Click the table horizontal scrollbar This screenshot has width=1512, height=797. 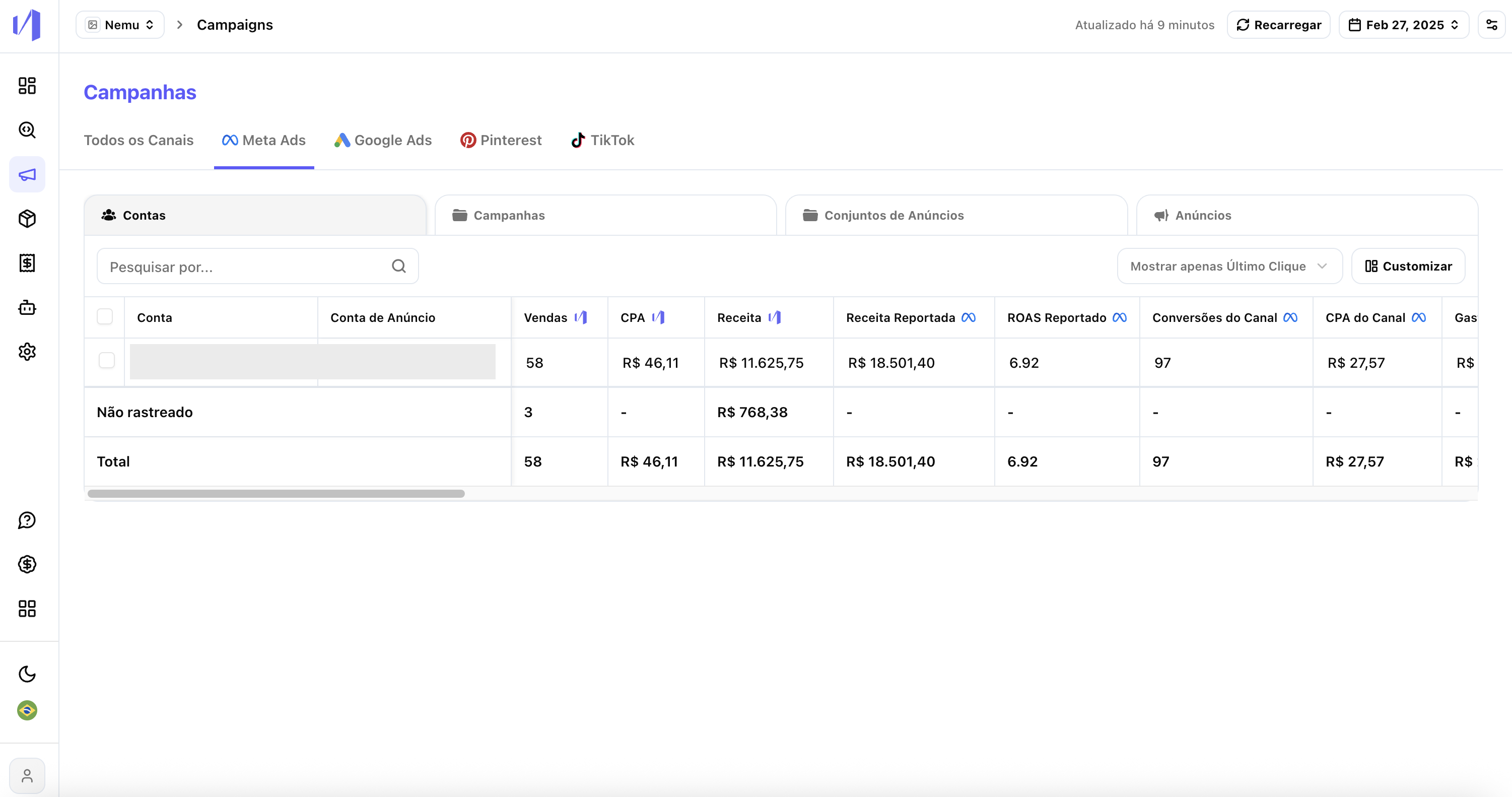click(x=277, y=494)
